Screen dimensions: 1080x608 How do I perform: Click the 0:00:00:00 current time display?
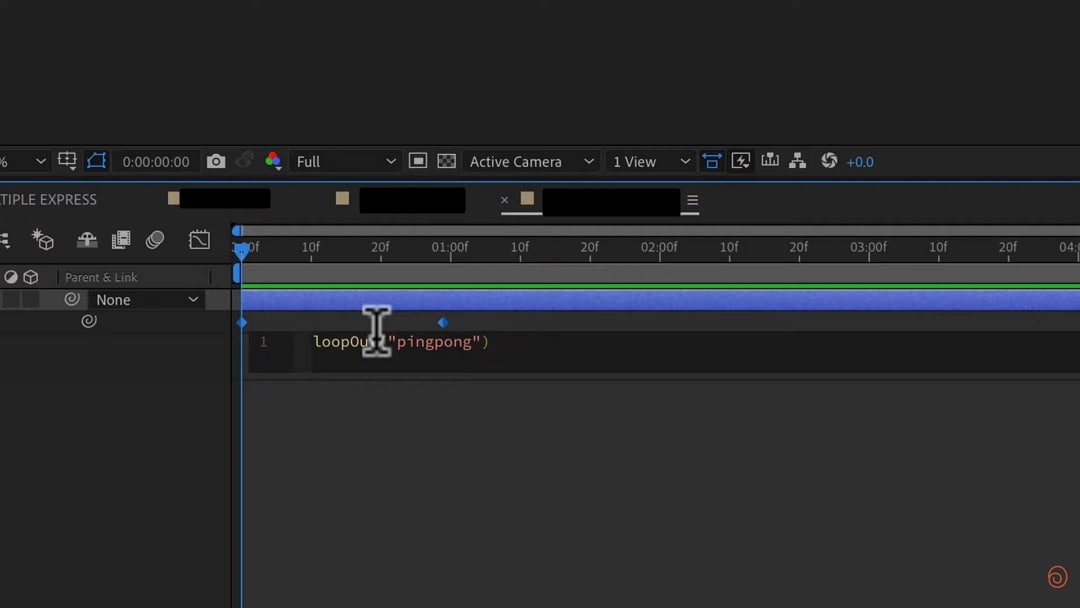tap(156, 162)
